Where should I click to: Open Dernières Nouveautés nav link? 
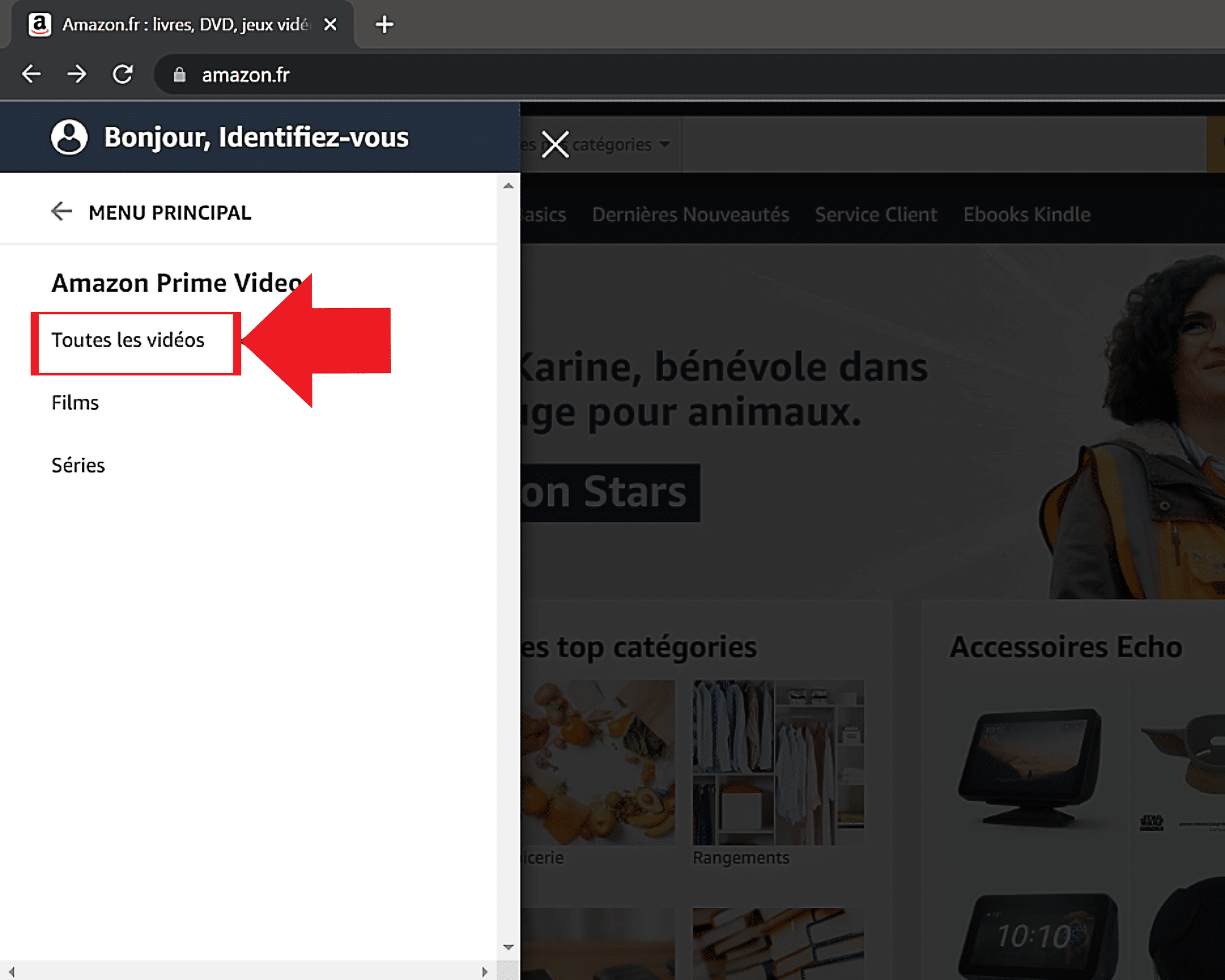(690, 214)
